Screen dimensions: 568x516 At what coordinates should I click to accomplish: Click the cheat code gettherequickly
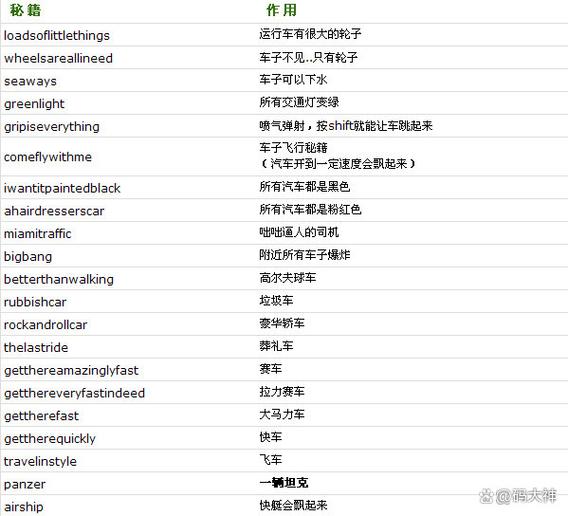[x=50, y=439]
